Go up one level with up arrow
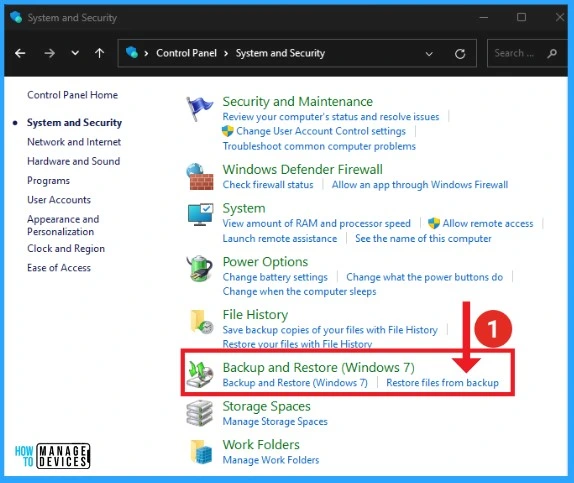The image size is (574, 483). point(99,53)
